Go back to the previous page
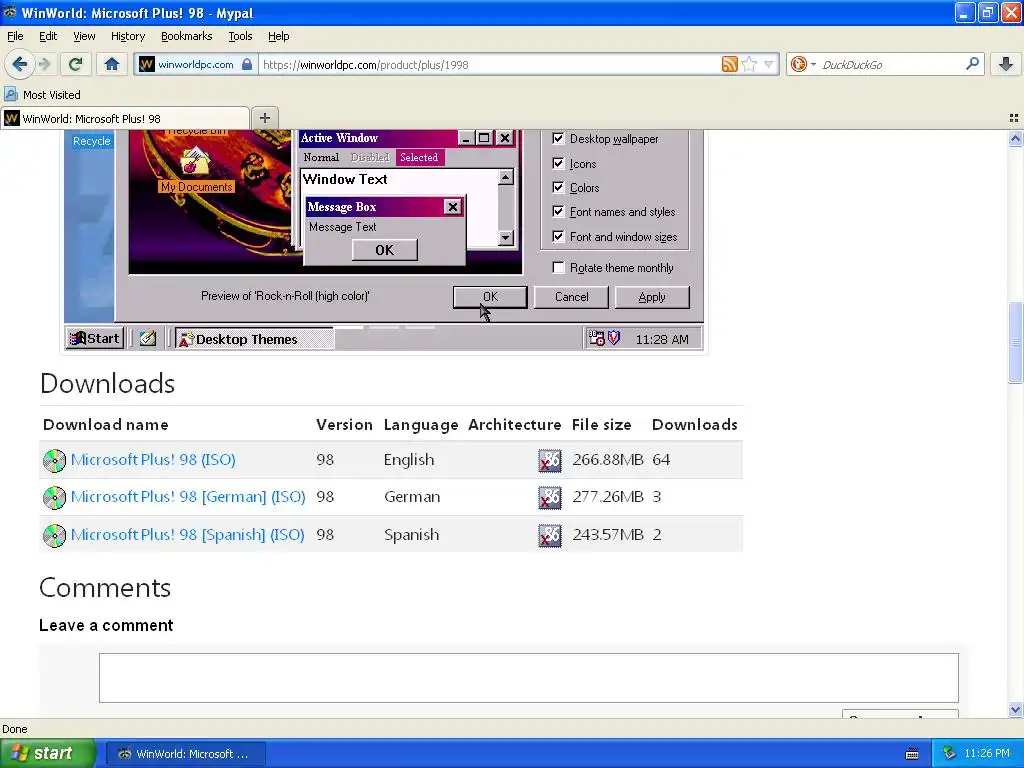Viewport: 1024px width, 768px height. coord(20,64)
